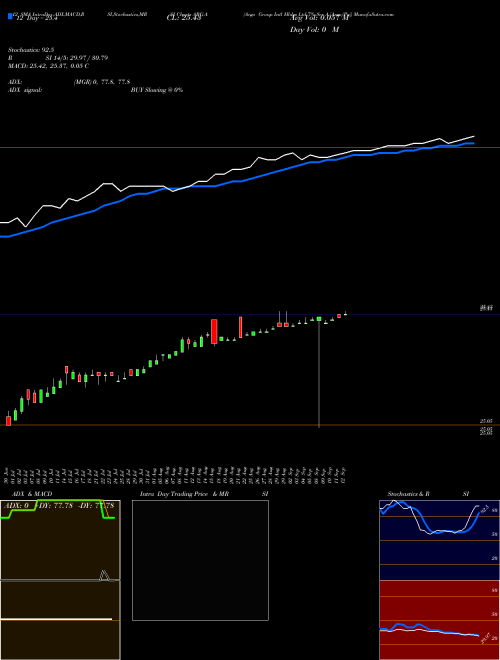Click the empty Intra Day Trading chart box
This screenshot has width=500, height=660.
tap(200, 560)
